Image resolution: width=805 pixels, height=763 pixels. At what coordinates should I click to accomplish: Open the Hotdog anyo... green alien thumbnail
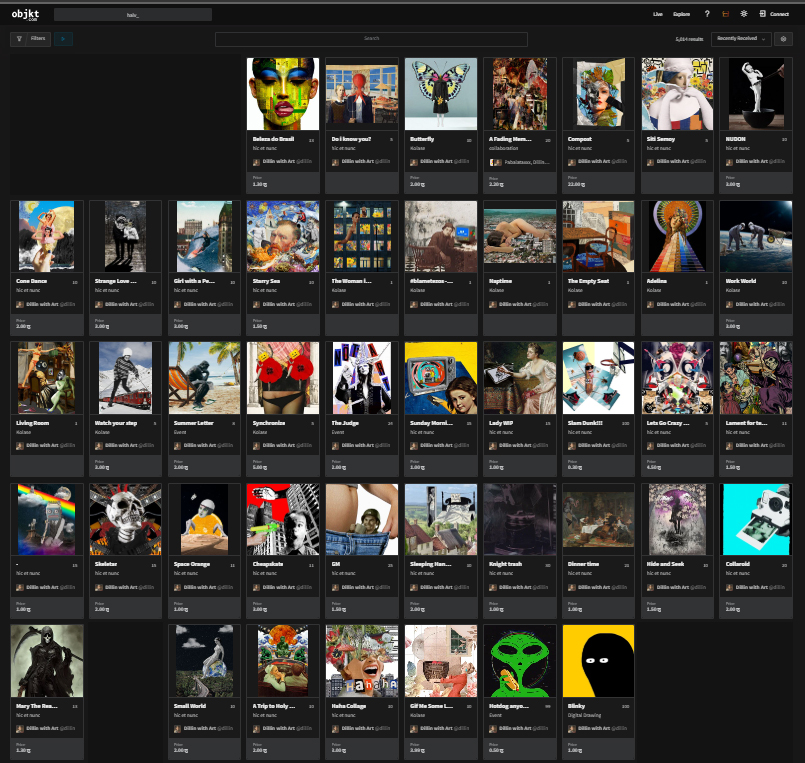pos(520,661)
